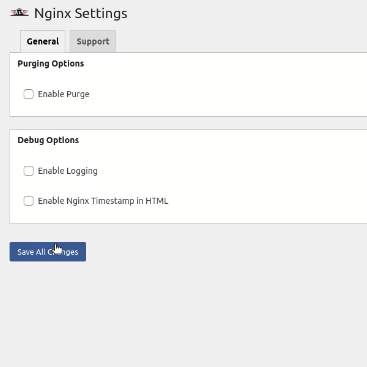Click the word 'Save' on the blue button

(x=25, y=252)
